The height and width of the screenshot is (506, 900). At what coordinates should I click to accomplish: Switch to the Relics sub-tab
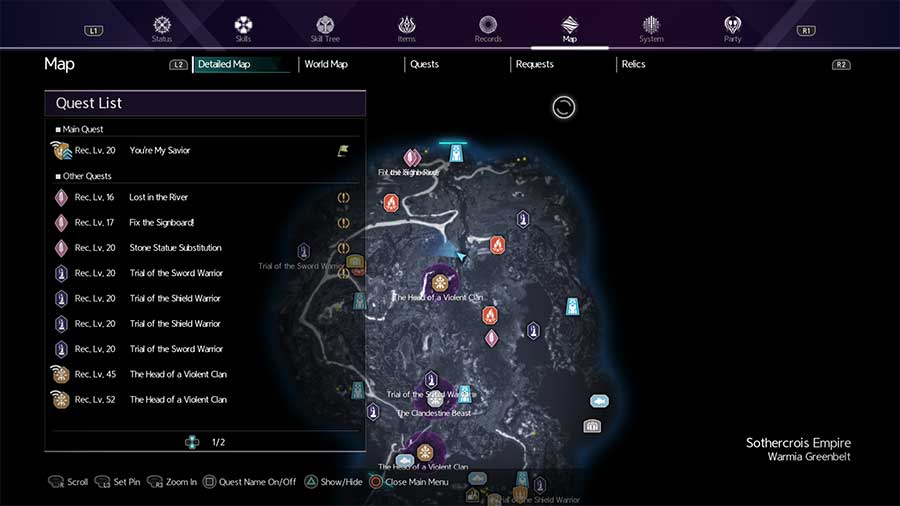633,64
